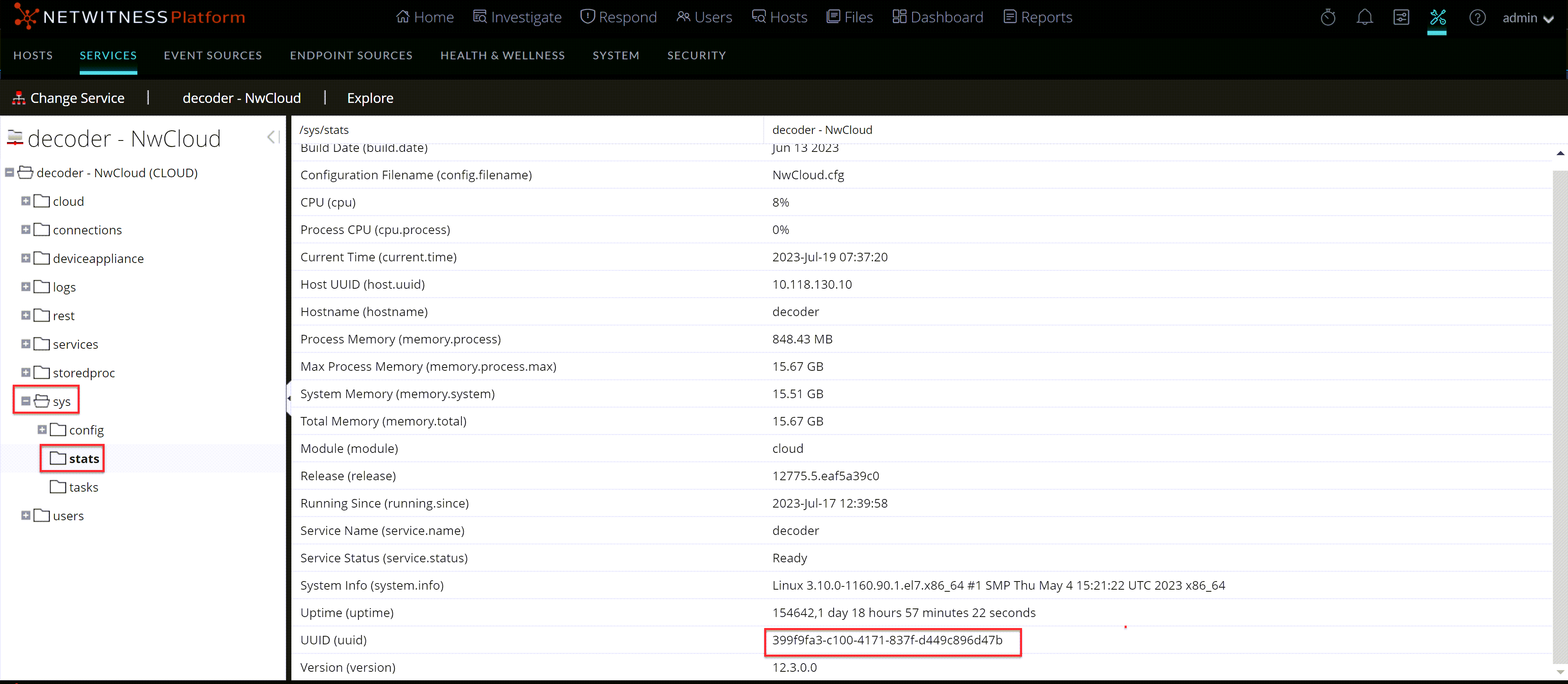Open Hosts in top navigation

(x=780, y=17)
